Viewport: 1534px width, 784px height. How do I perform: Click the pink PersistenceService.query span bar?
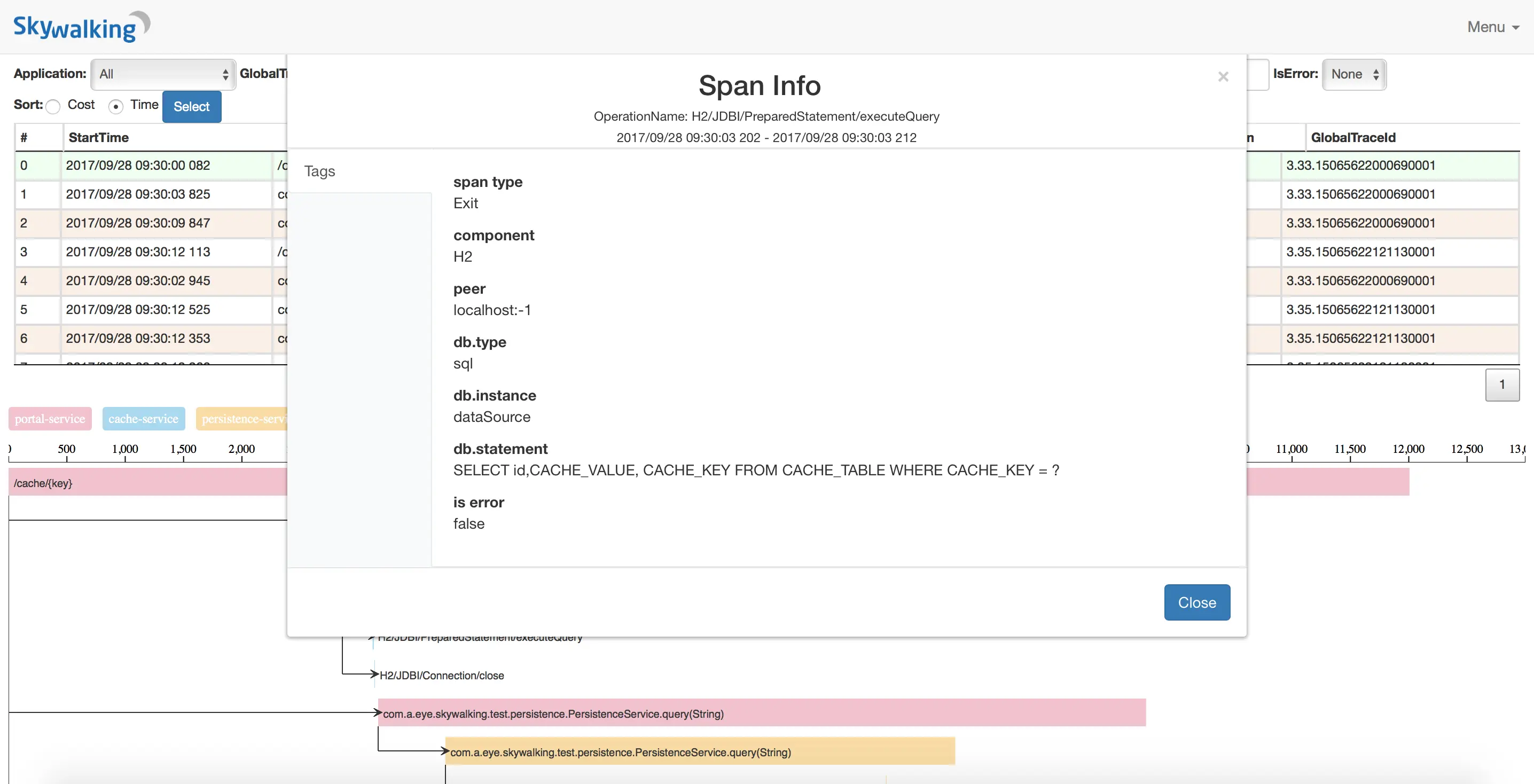[x=761, y=712]
